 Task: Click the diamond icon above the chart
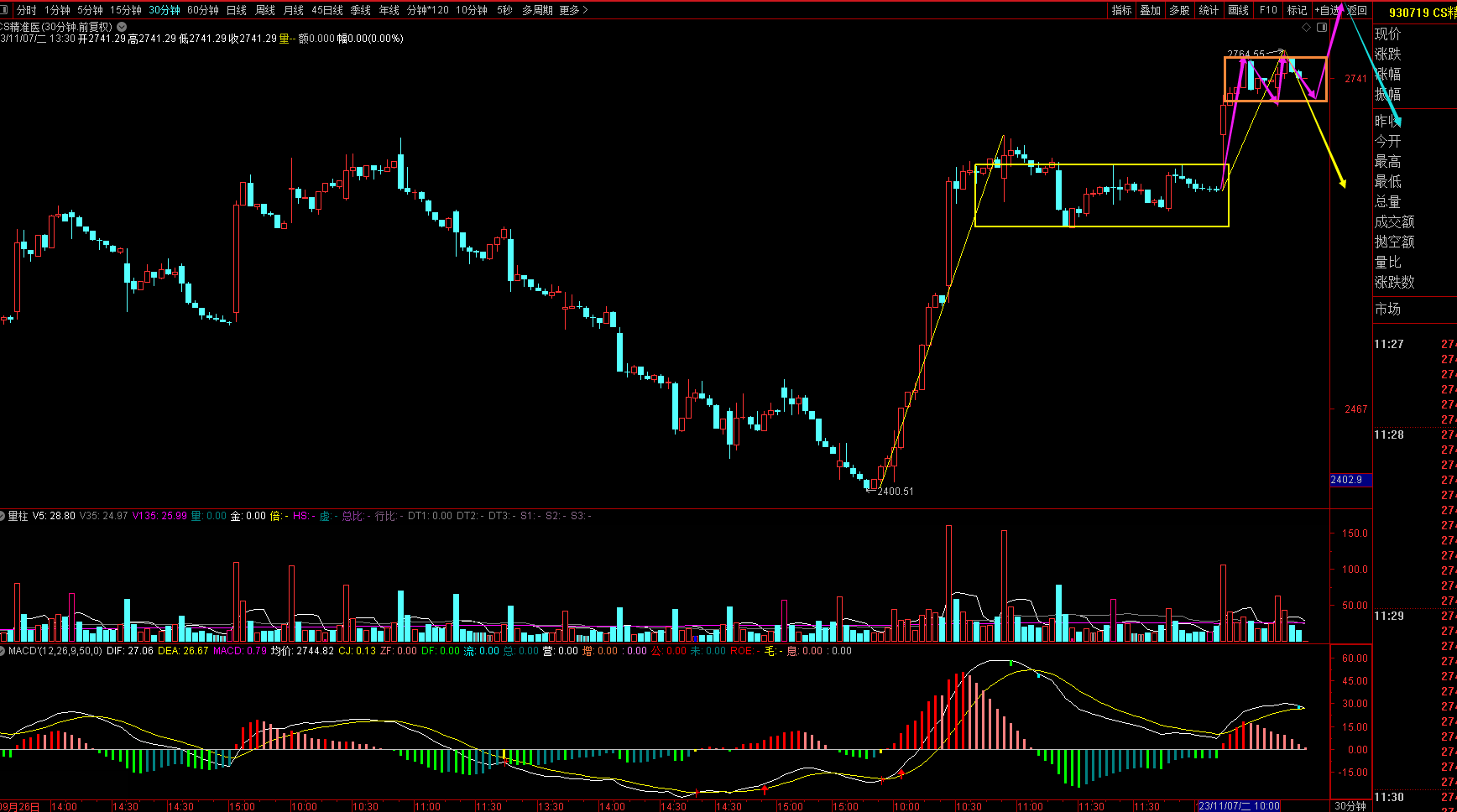pos(1306,28)
